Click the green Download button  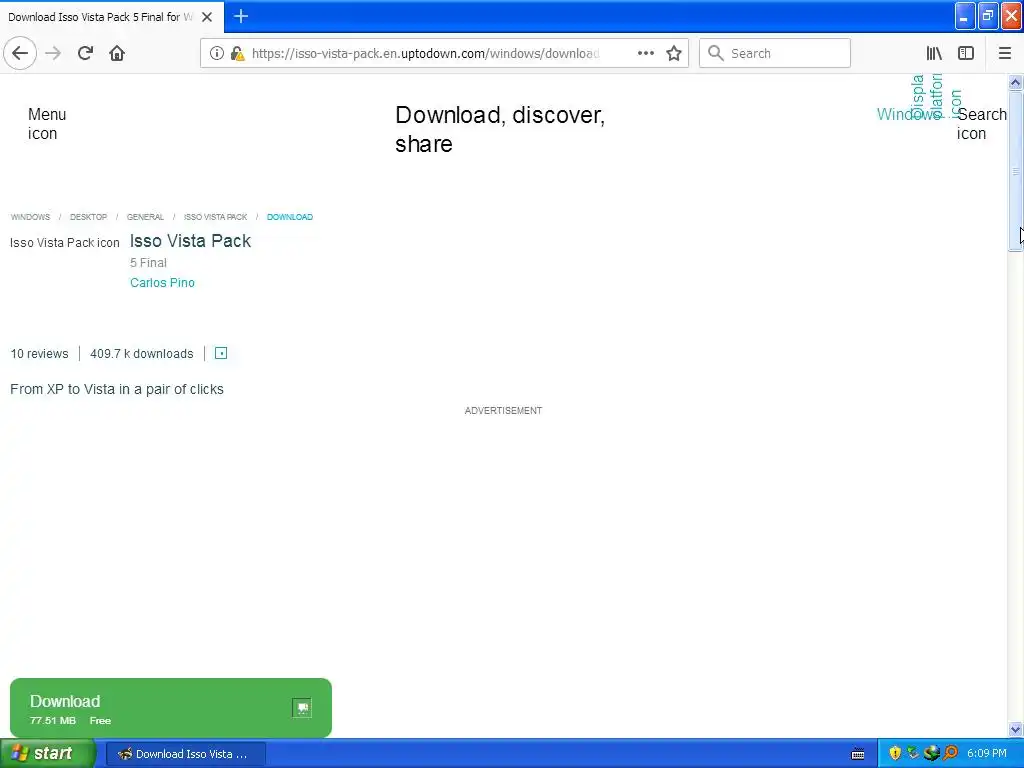click(x=170, y=708)
